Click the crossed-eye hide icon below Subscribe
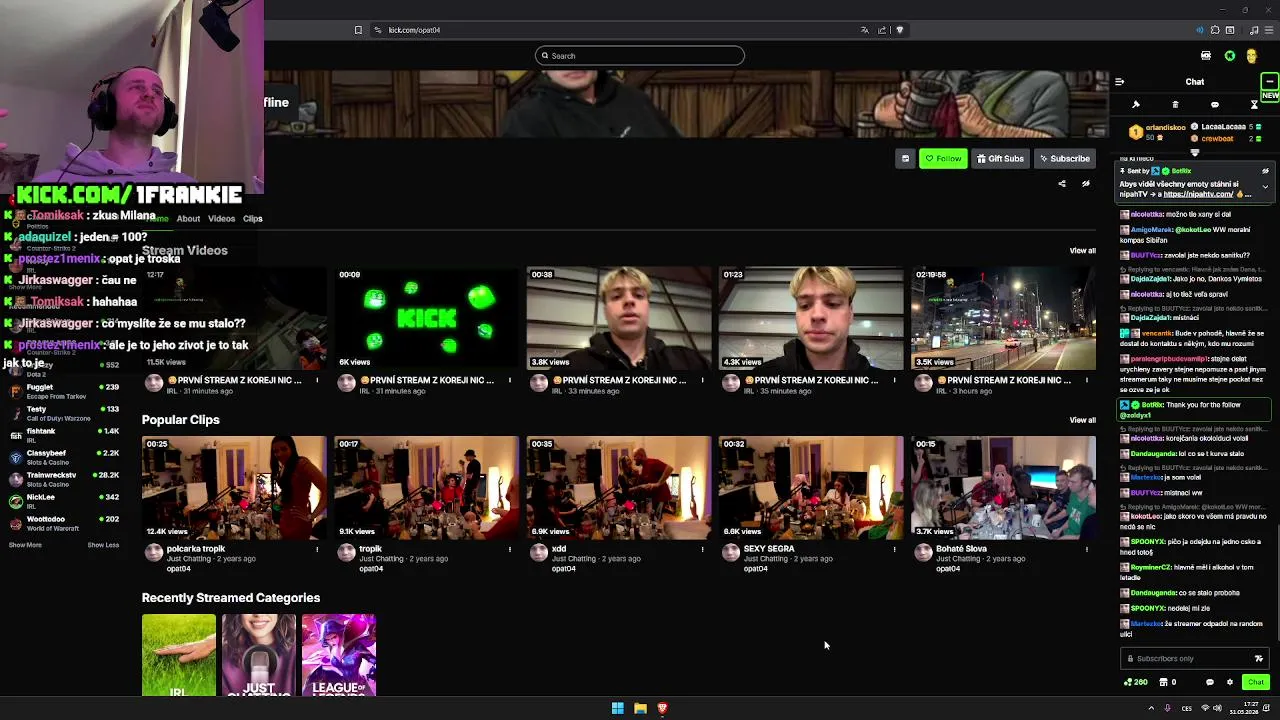The width and height of the screenshot is (1280, 720). pyautogui.click(x=1085, y=184)
